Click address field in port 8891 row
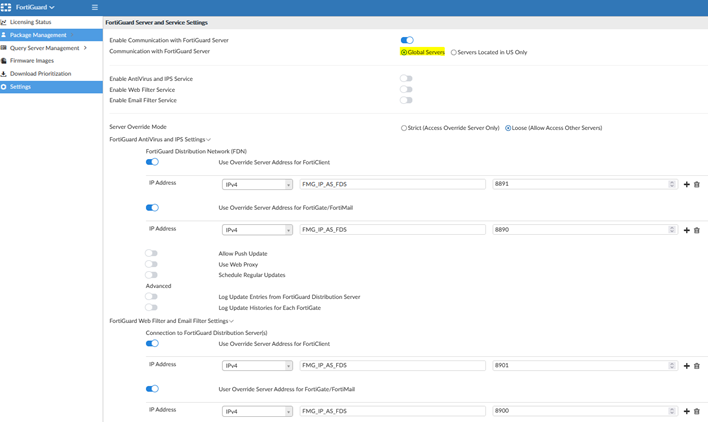The image size is (708, 422). tap(392, 184)
